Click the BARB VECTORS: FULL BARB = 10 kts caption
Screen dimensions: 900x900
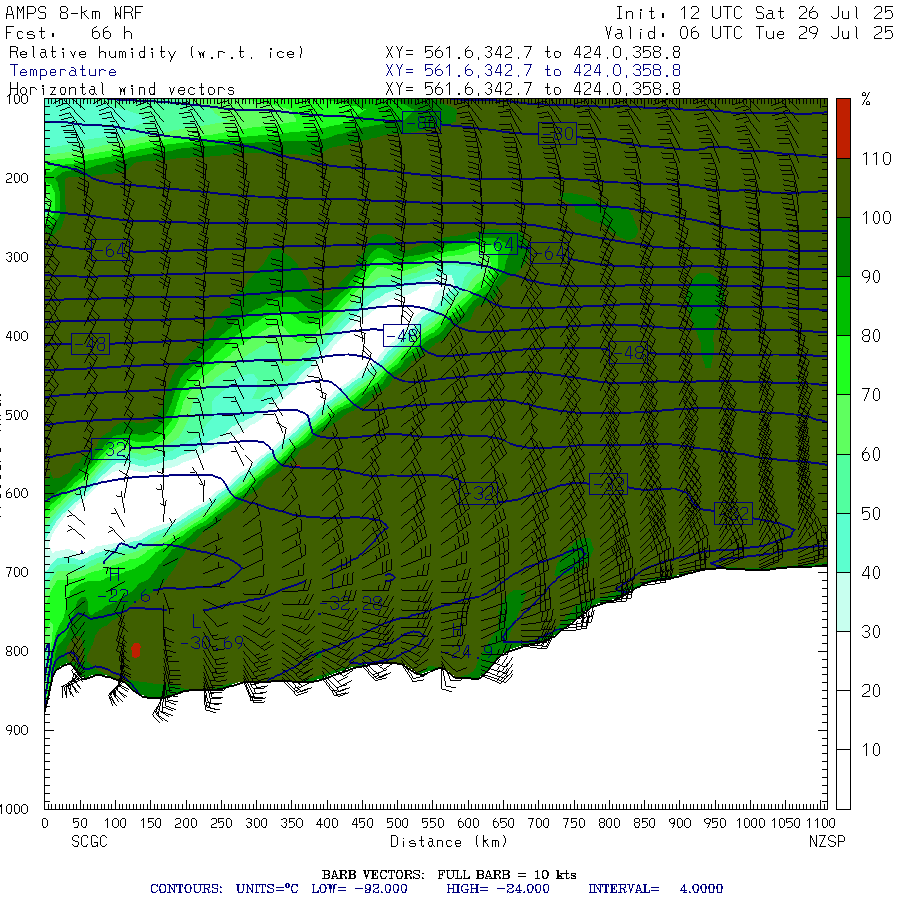pyautogui.click(x=449, y=874)
